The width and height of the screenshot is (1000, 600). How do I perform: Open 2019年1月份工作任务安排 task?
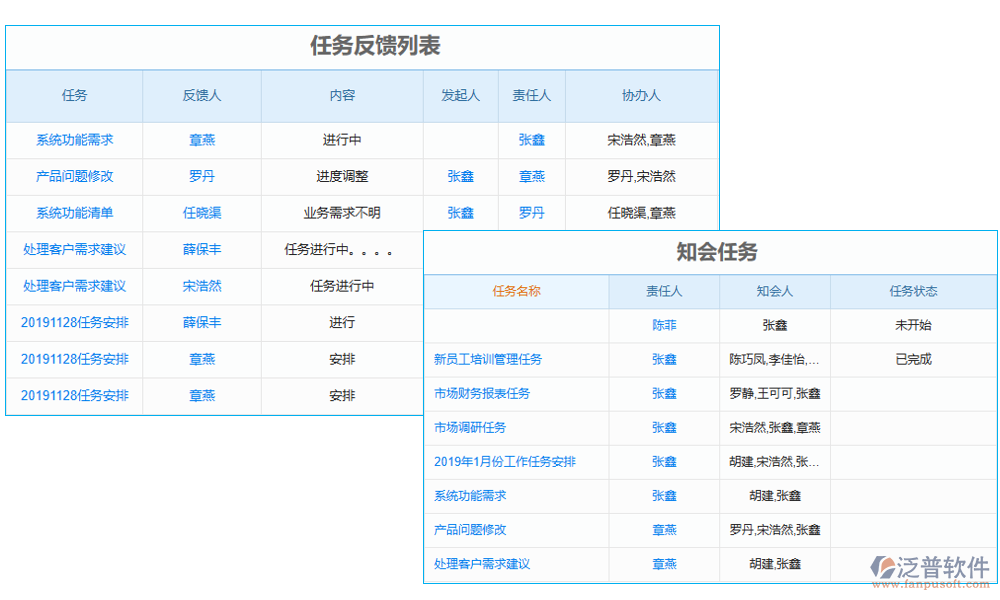507,462
